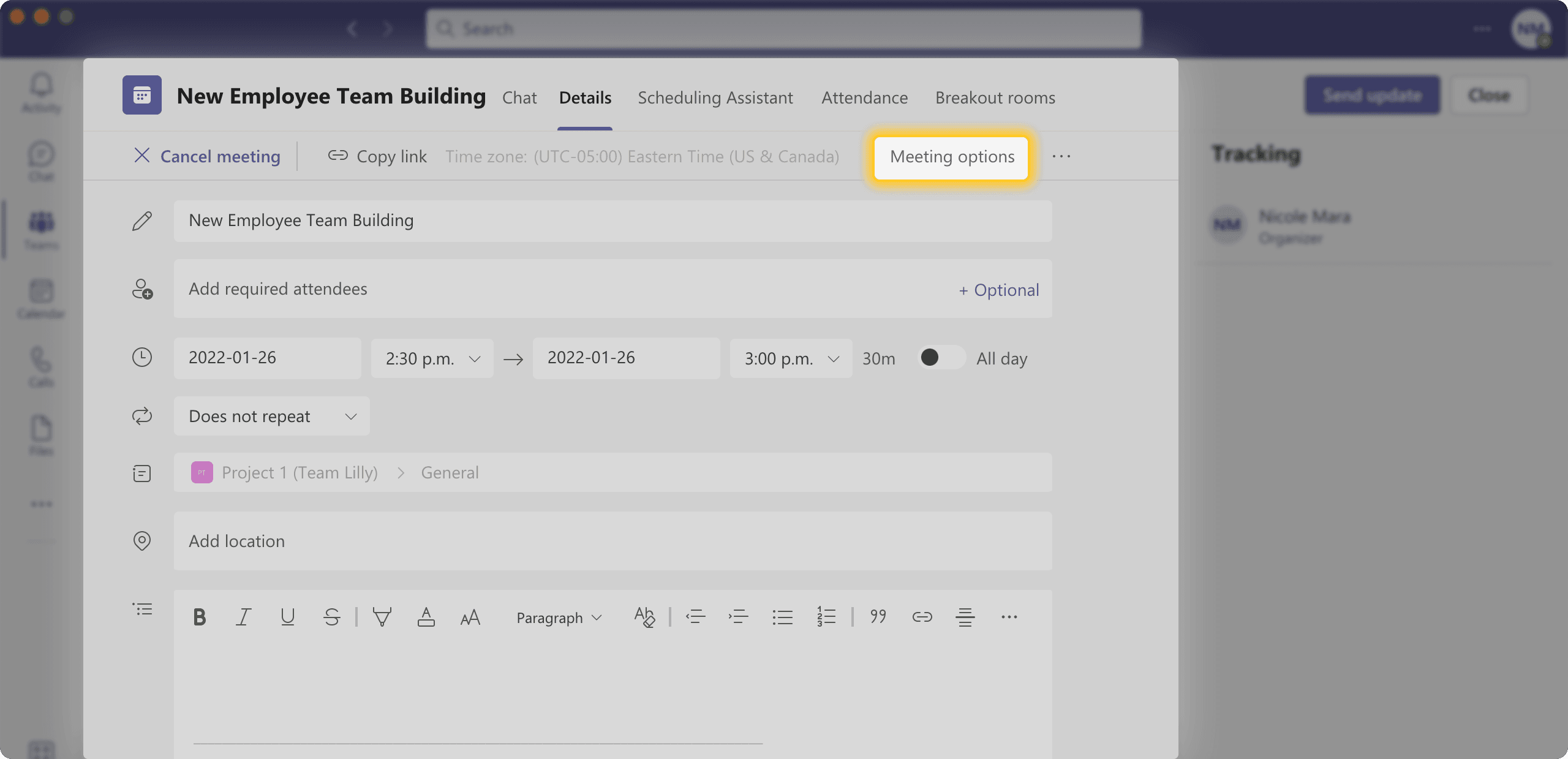Open more apps ellipsis in sidebar

42,504
